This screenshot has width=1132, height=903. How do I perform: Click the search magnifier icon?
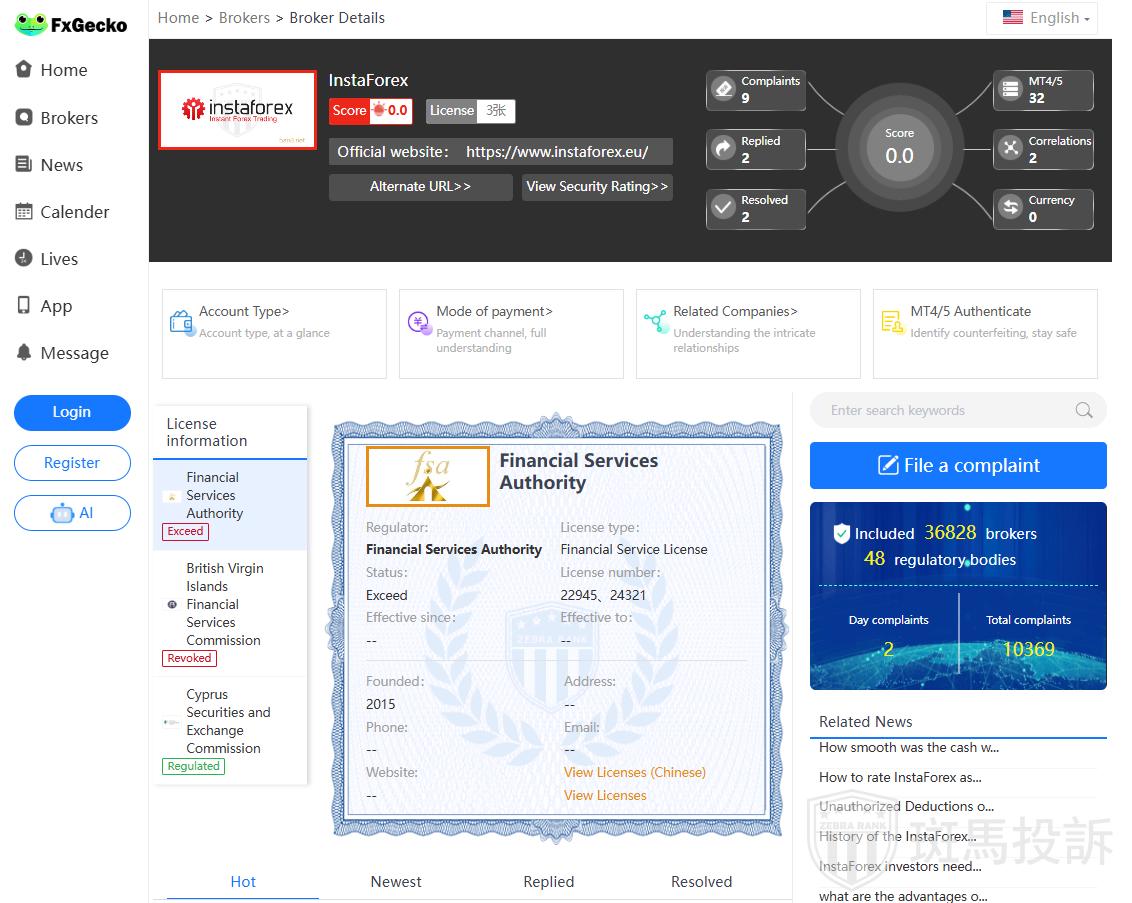coord(1083,410)
